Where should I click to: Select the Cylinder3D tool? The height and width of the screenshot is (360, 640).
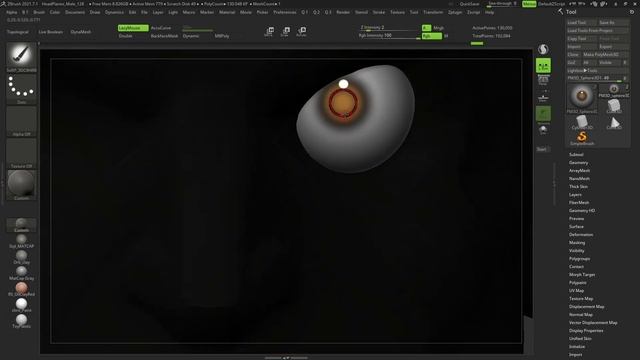(x=582, y=122)
